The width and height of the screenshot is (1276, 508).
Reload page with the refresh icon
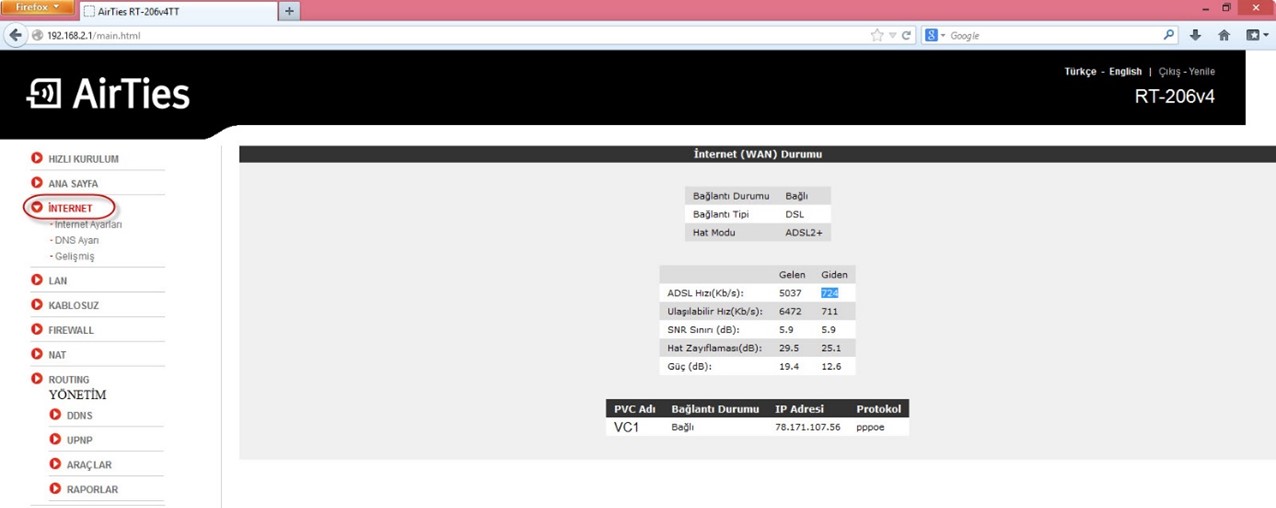907,35
